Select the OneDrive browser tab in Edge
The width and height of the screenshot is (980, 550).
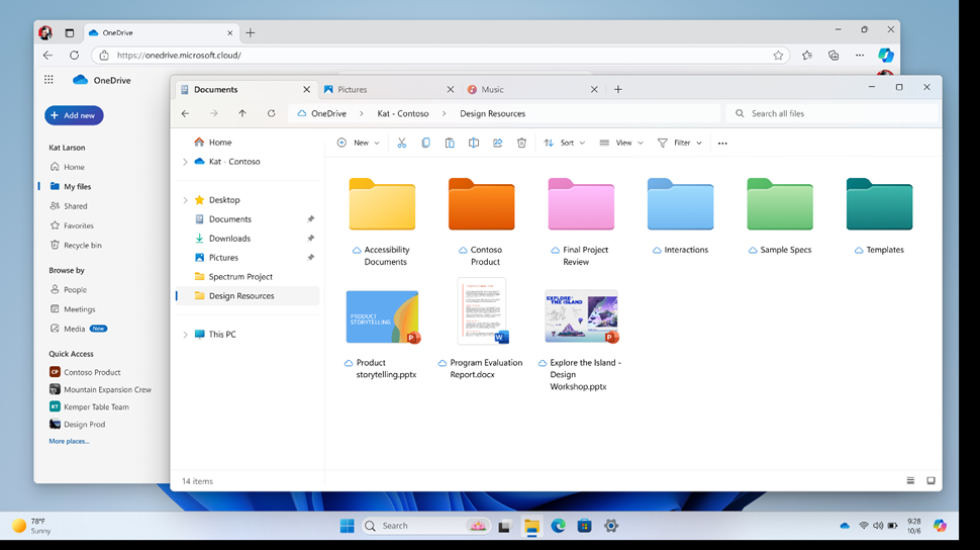point(160,32)
